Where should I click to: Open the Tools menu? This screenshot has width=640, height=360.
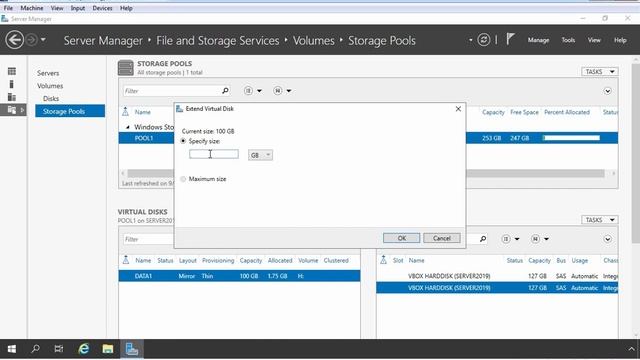(x=568, y=40)
